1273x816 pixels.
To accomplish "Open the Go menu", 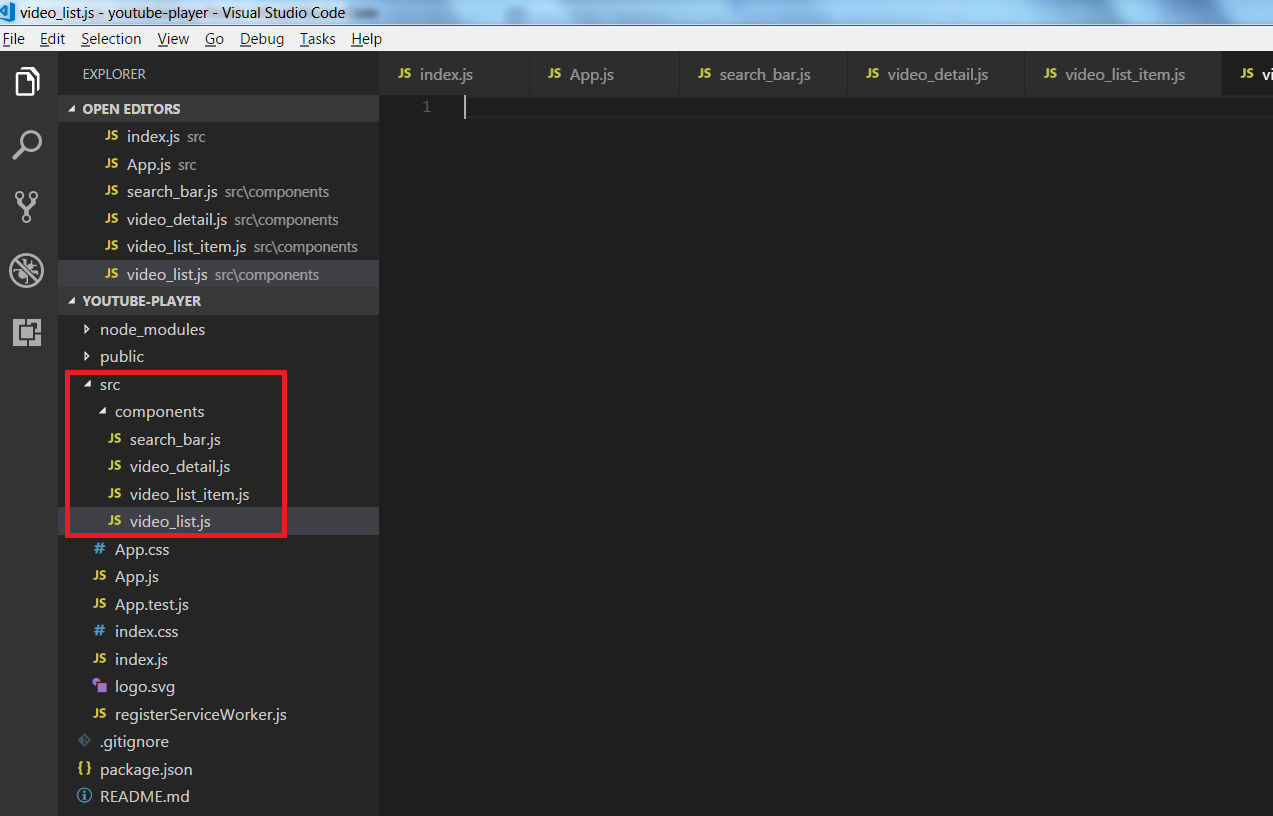I will (x=214, y=39).
